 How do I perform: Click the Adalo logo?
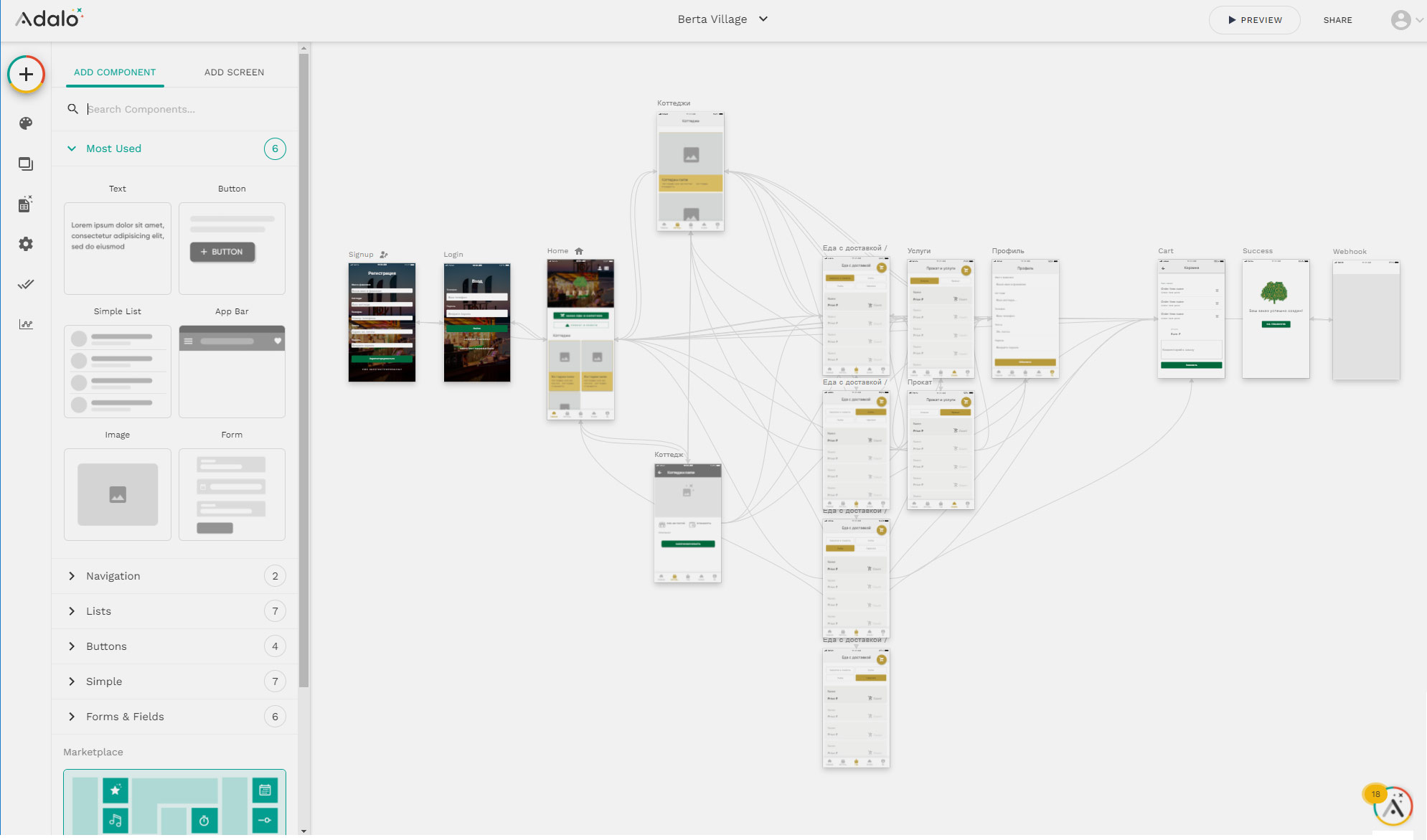[49, 19]
